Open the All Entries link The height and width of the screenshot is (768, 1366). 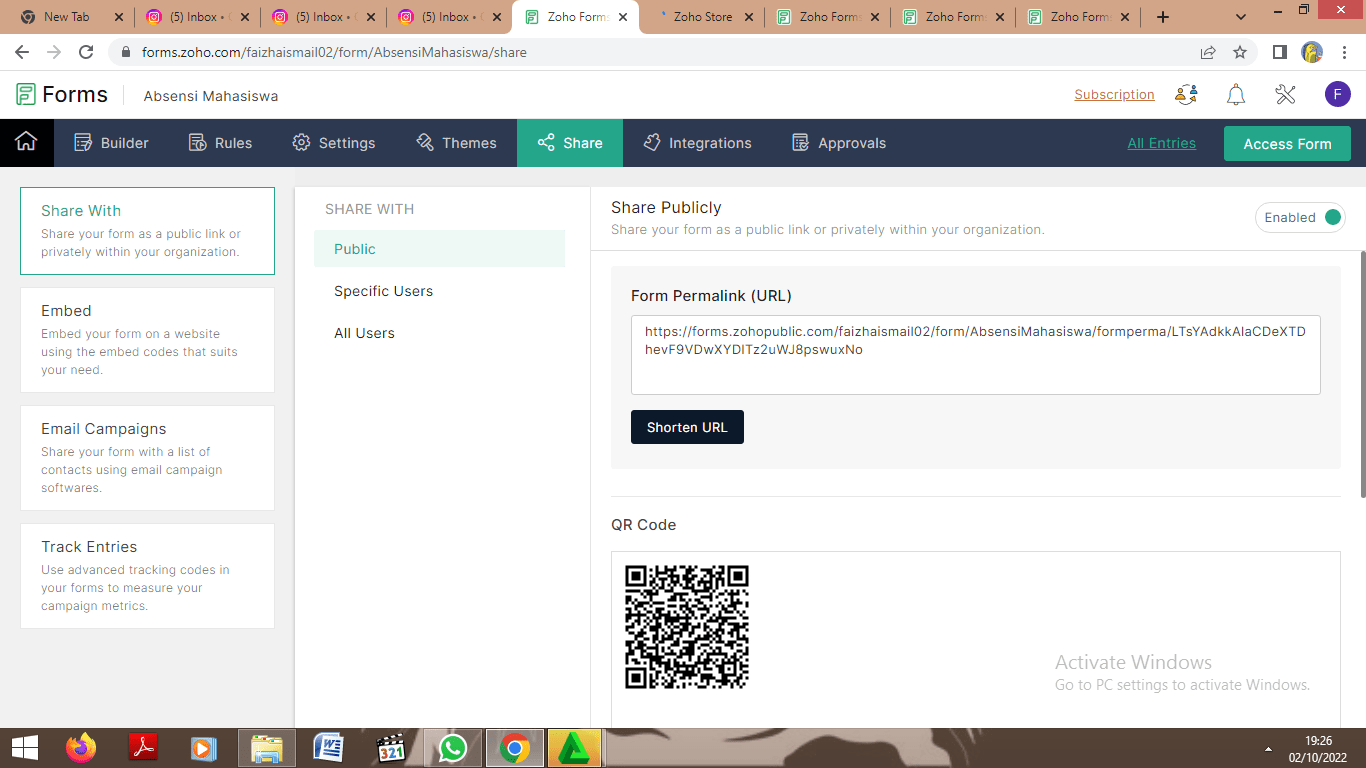(1161, 143)
